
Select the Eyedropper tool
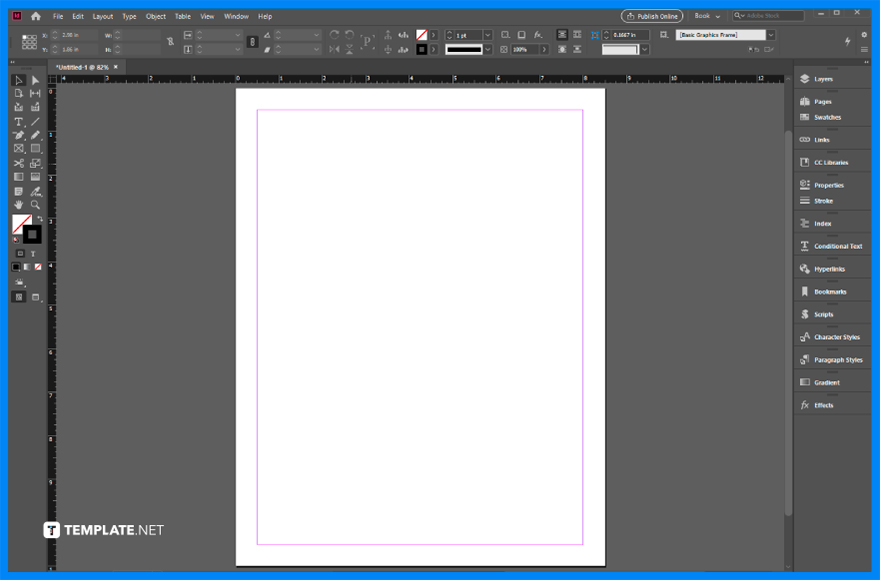33,192
